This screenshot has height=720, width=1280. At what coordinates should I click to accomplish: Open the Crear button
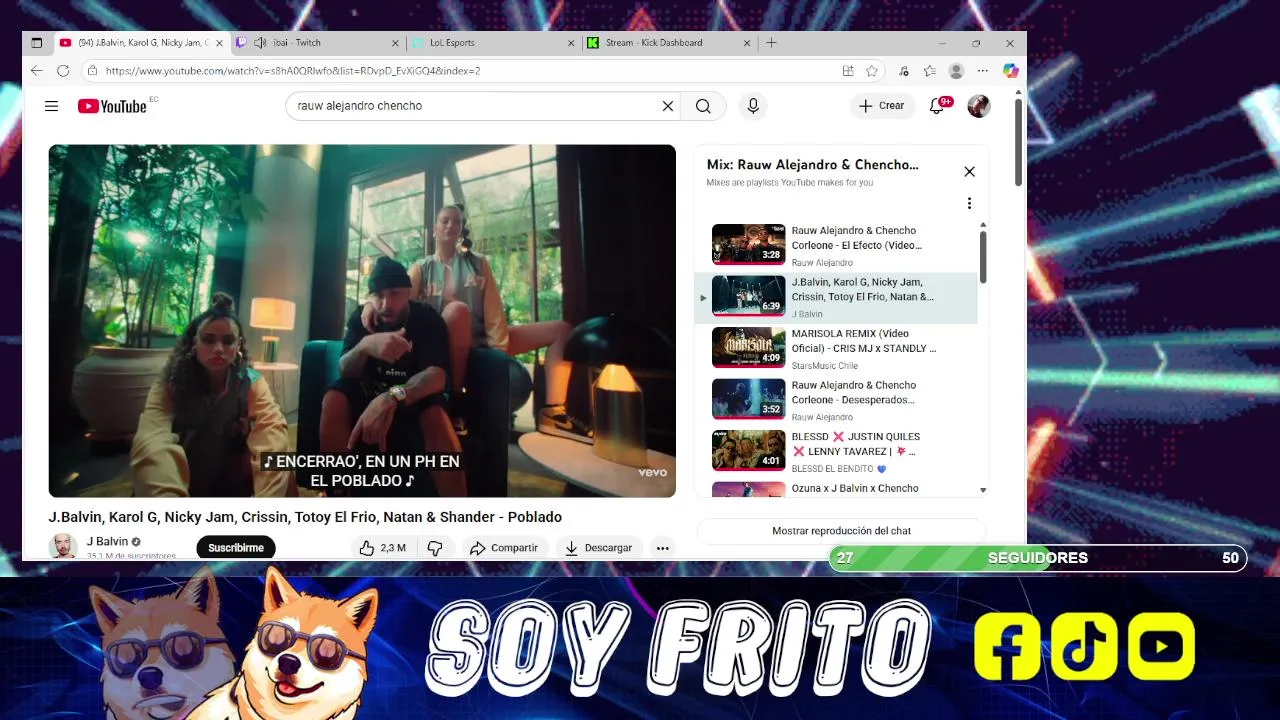[881, 106]
